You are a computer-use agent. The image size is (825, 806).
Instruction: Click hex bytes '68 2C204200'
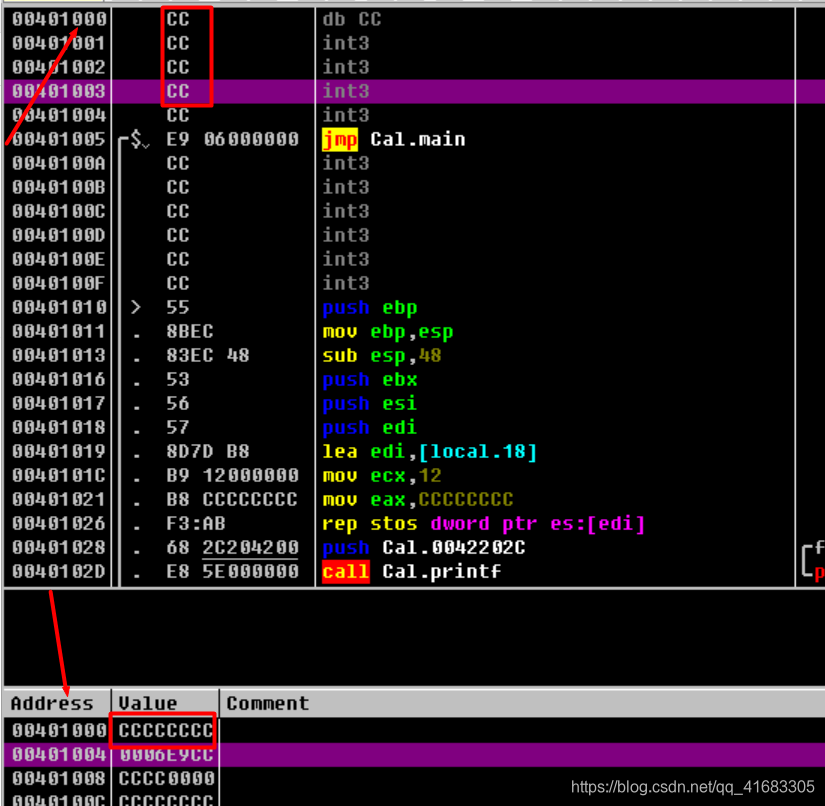(x=233, y=548)
